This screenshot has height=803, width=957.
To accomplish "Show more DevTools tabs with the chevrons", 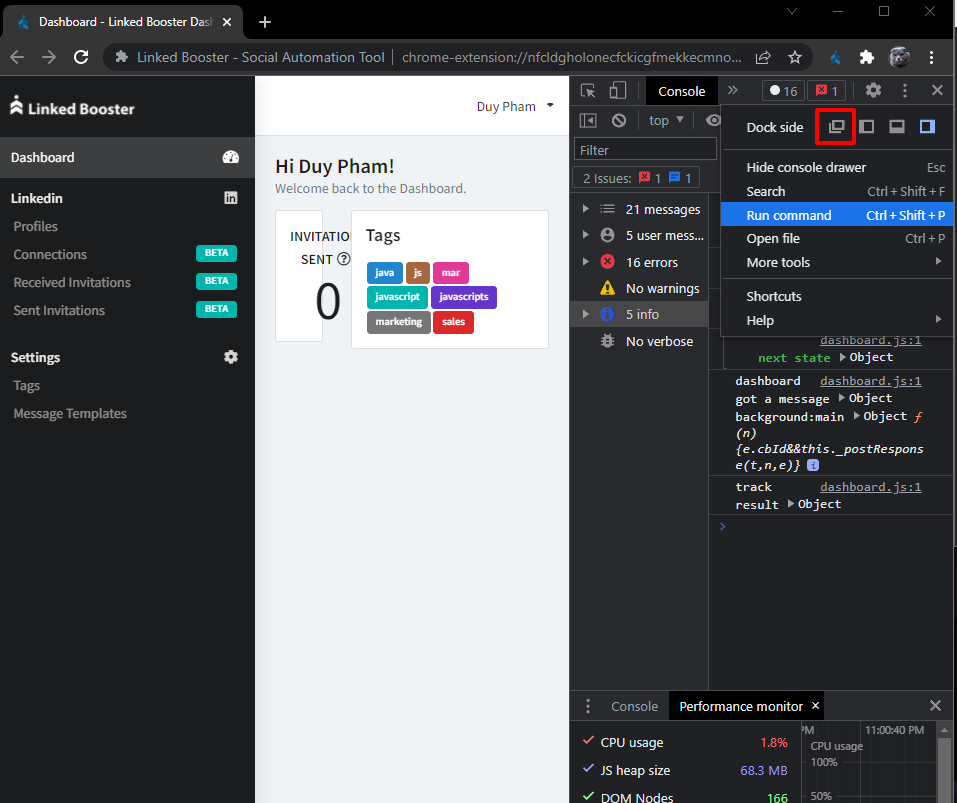I will click(x=732, y=91).
